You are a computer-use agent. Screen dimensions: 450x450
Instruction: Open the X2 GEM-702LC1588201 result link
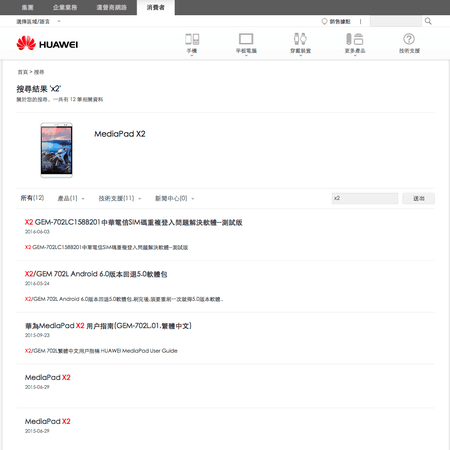[133, 222]
